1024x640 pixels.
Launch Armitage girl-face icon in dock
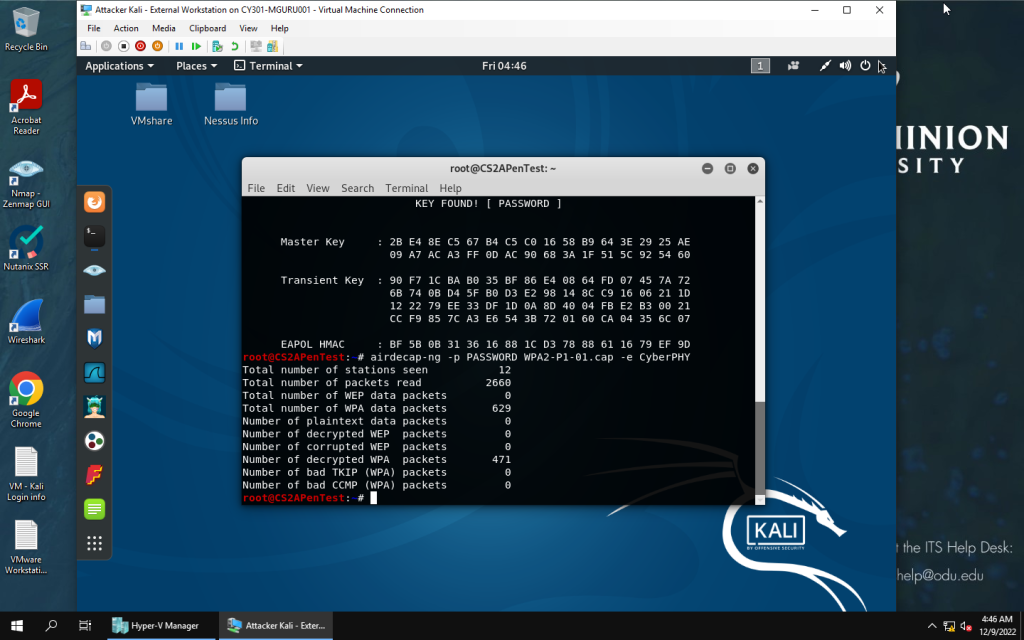pyautogui.click(x=95, y=407)
